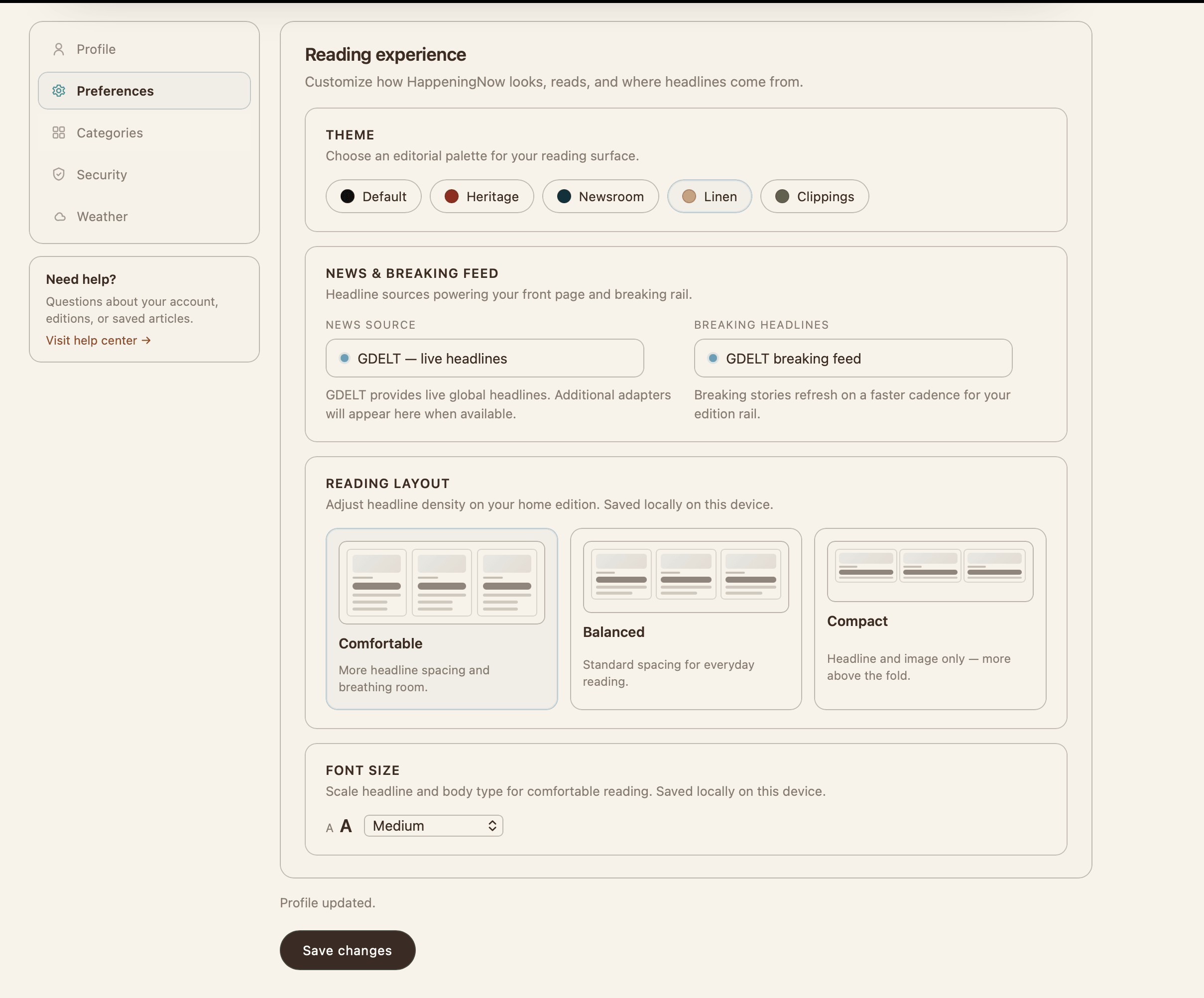
Task: Click the navy Newsroom color dot
Action: point(564,197)
